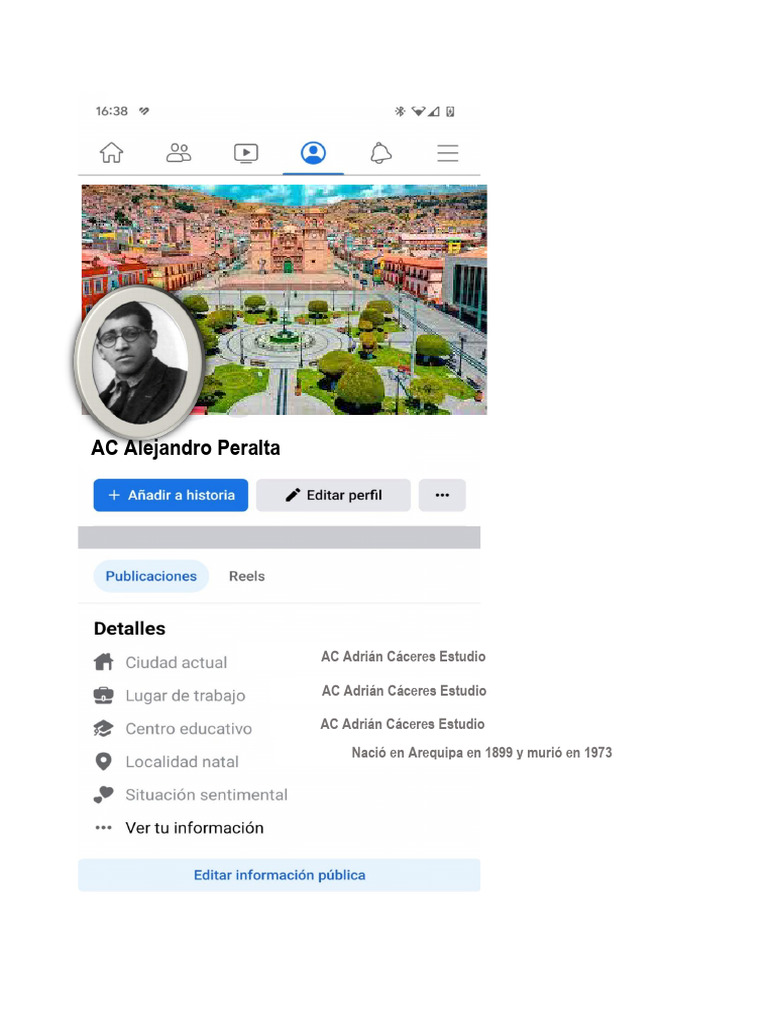
Task: Click the Localidad natal pin icon
Action: [103, 761]
